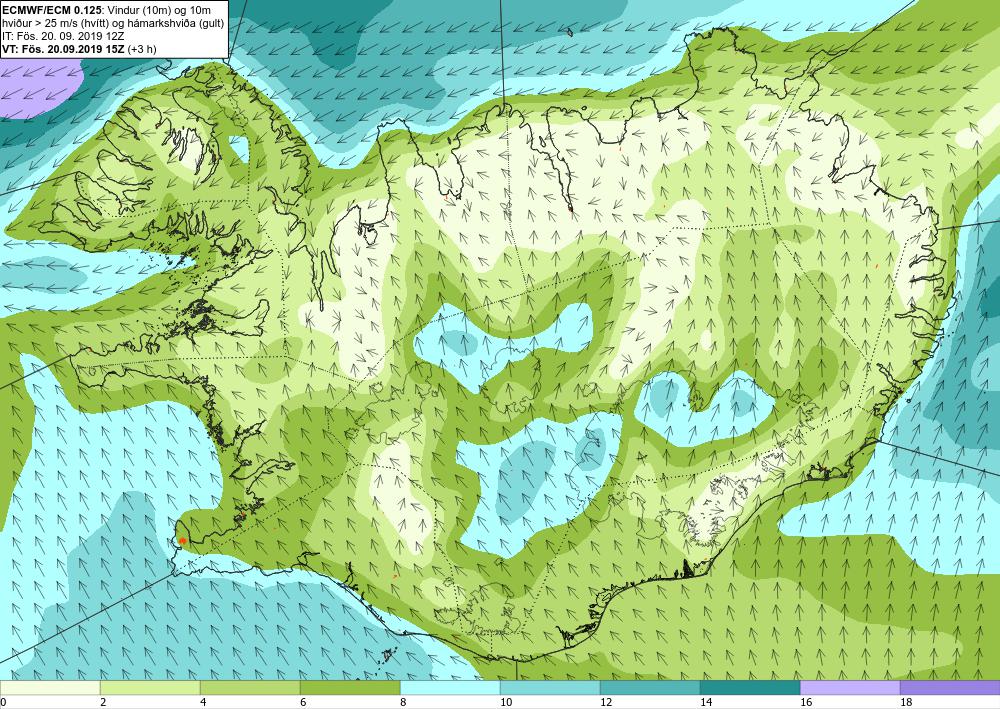Click the legend scale value "8"
Screen dimensions: 1000x709
click(403, 703)
